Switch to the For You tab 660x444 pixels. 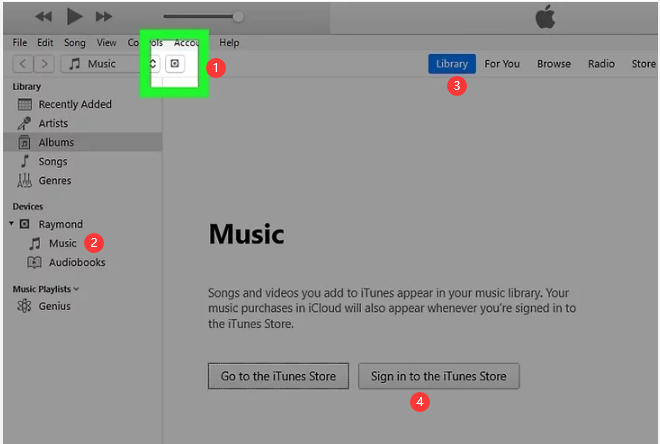point(502,64)
